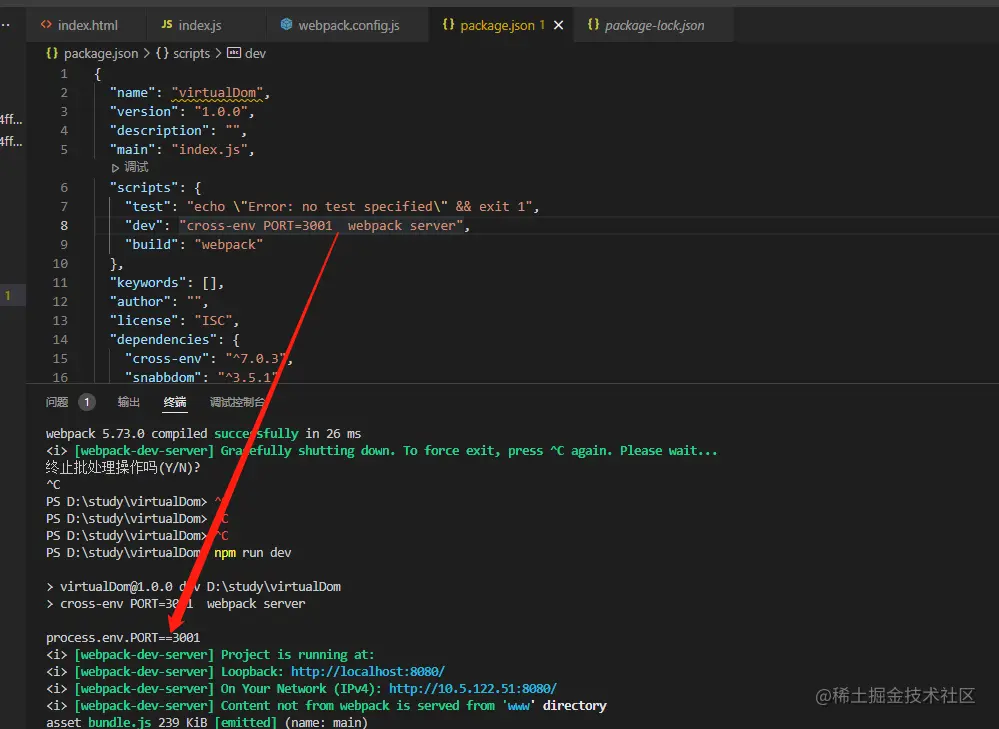Click the "Project is running at:" terminal line
Viewport: 999px width, 729px height.
[x=298, y=654]
